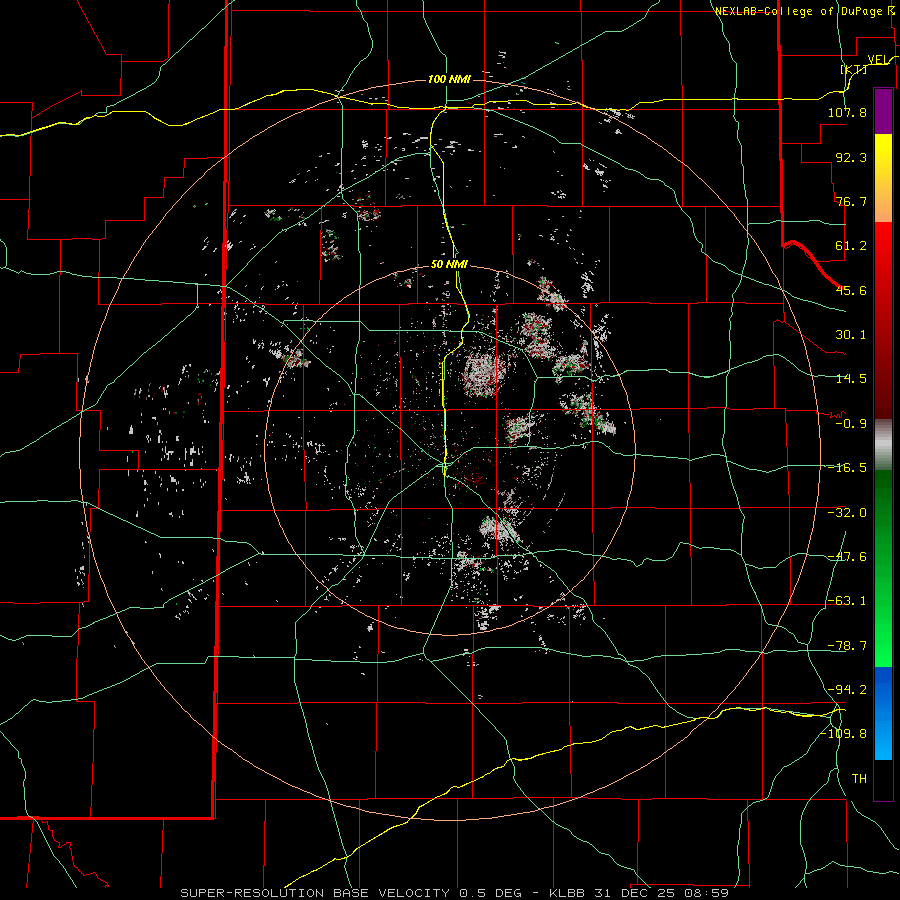Viewport: 900px width, 900px height.
Task: Click the NEXLAB-College of DuPage watermark text
Action: pyautogui.click(x=801, y=11)
